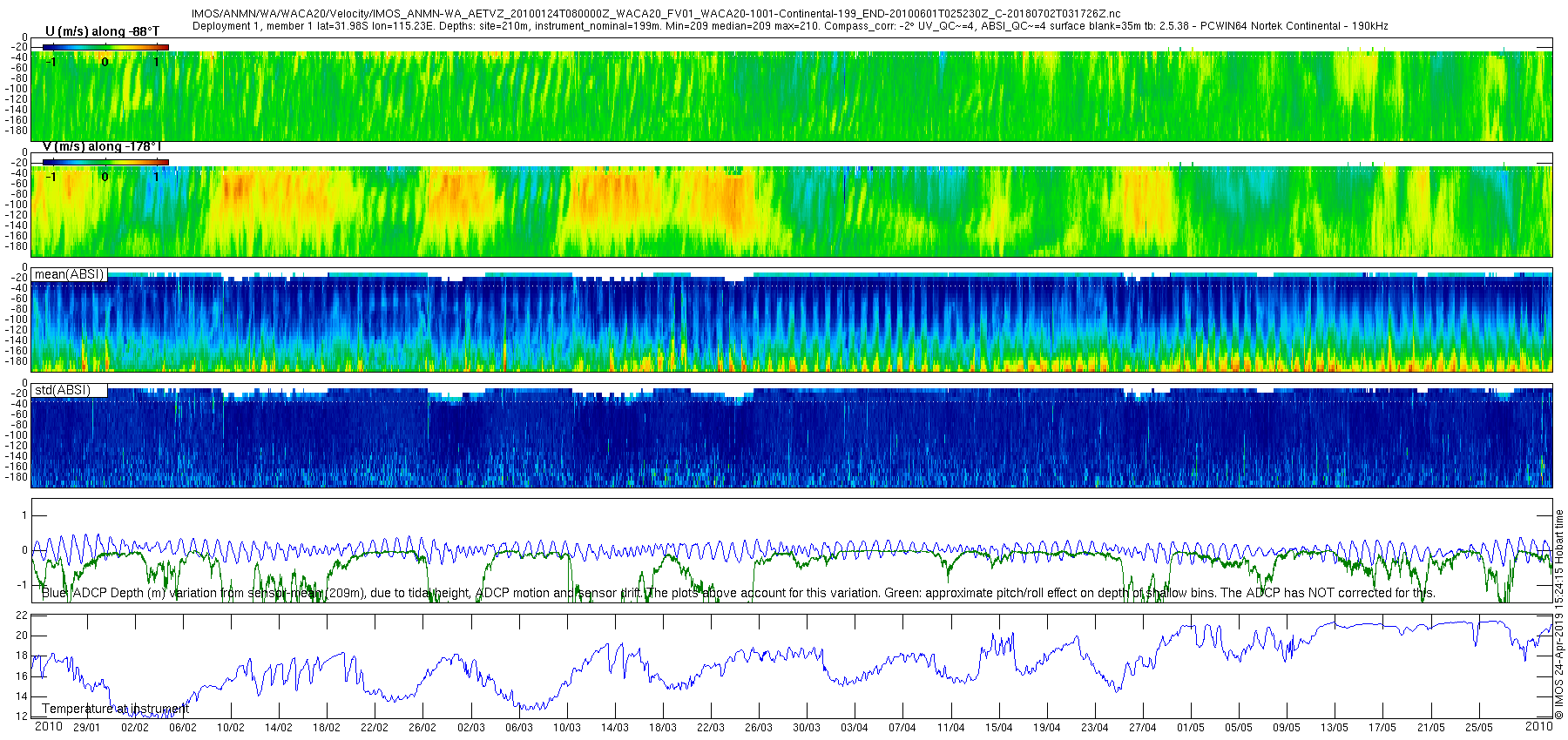The image size is (1568, 740).
Task: Click the '03/04' date tick
Action: click(x=854, y=728)
